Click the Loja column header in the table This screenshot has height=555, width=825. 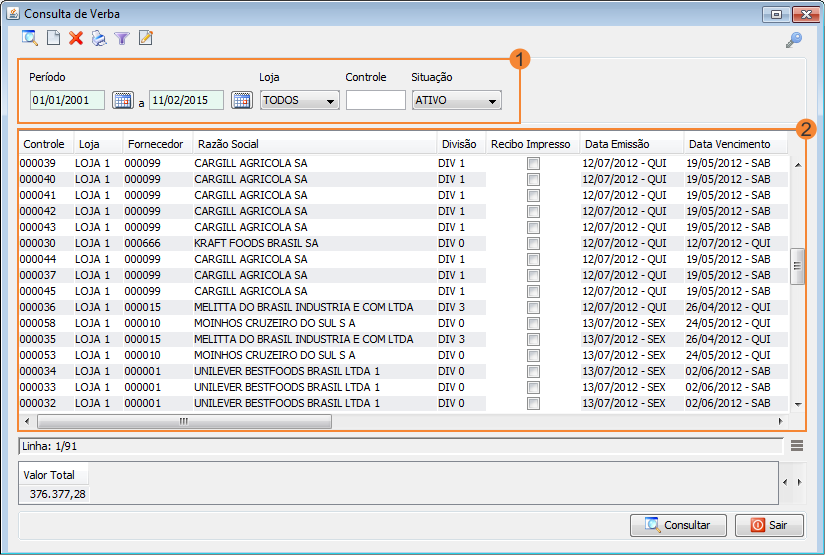pos(98,144)
